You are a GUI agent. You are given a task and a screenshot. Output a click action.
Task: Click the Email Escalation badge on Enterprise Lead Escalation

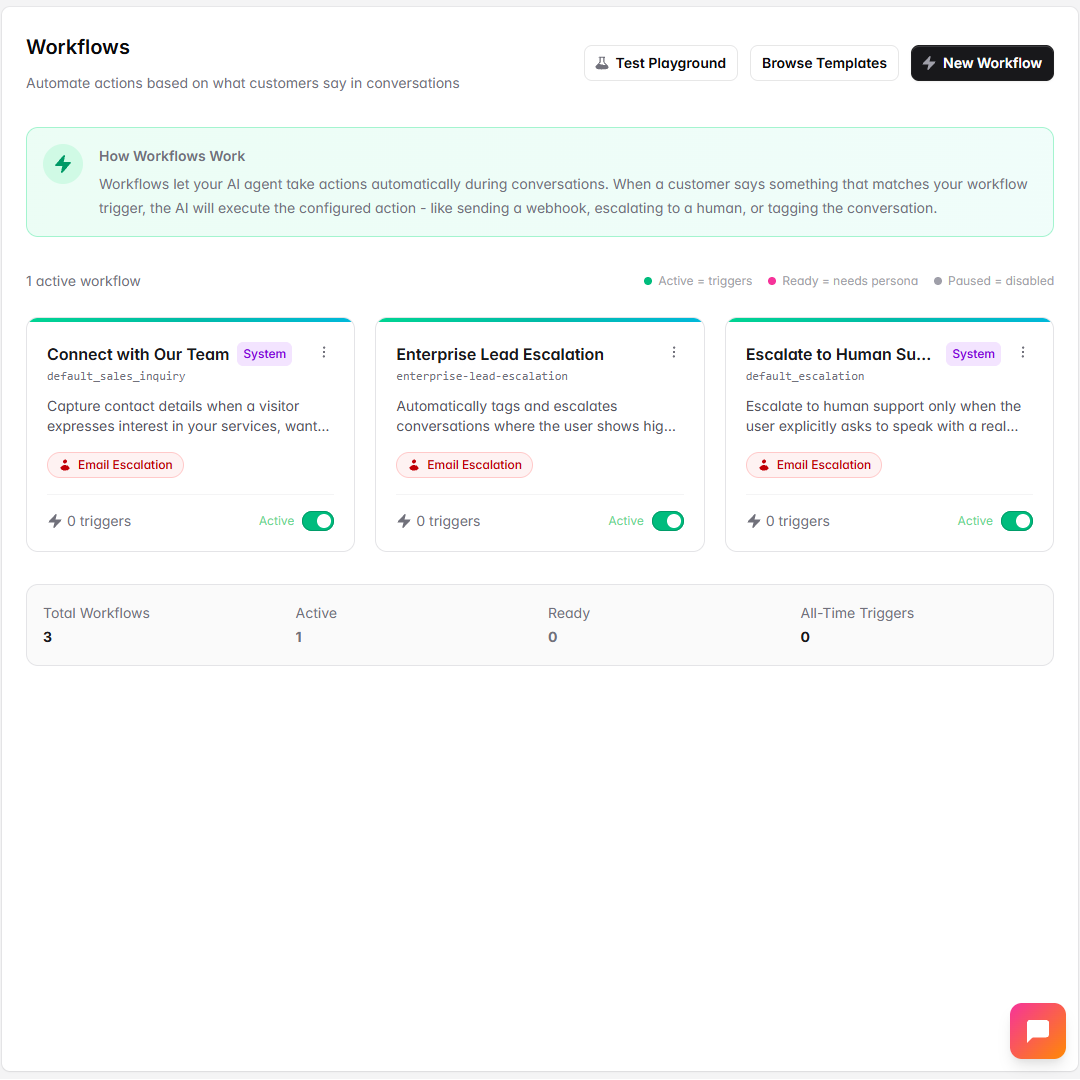point(464,464)
